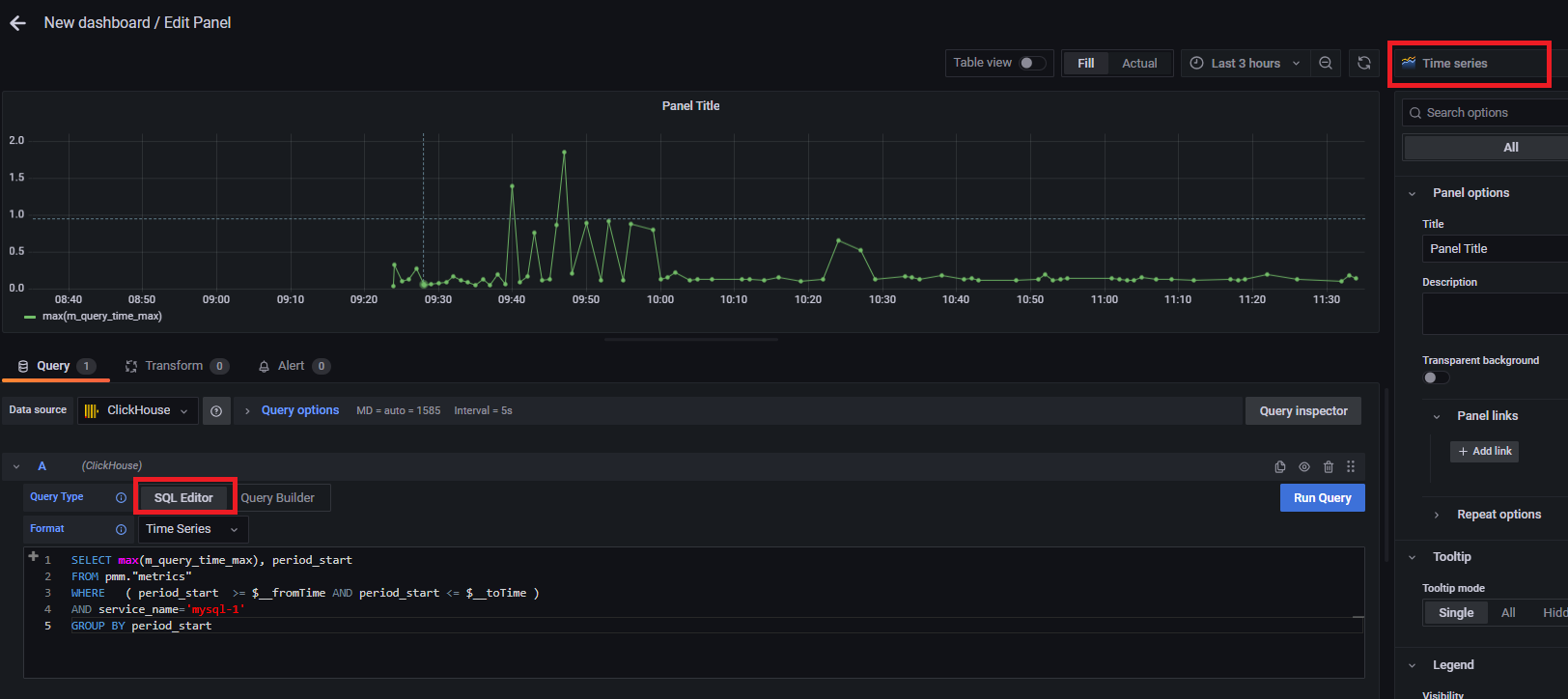
Task: Click SQL line FROM pmm."metrics"
Action: pyautogui.click(x=131, y=576)
